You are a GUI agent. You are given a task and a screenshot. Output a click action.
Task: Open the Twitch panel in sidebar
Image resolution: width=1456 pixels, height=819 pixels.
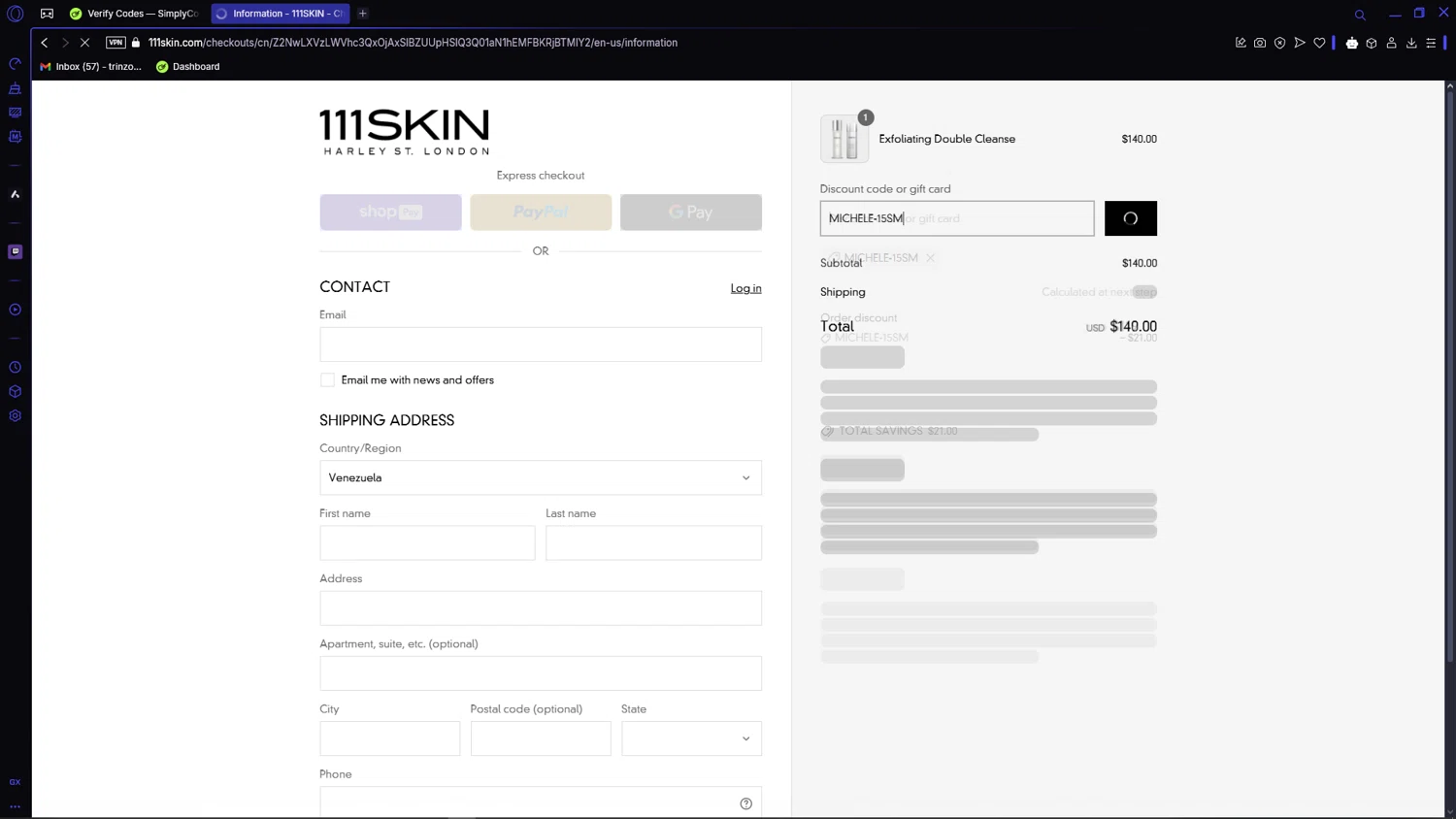point(16,251)
